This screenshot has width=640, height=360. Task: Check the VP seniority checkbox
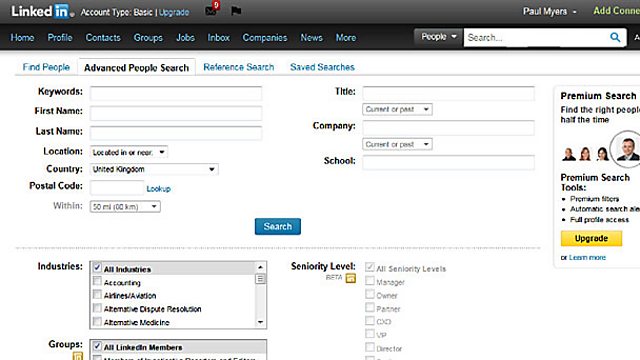pos(370,334)
